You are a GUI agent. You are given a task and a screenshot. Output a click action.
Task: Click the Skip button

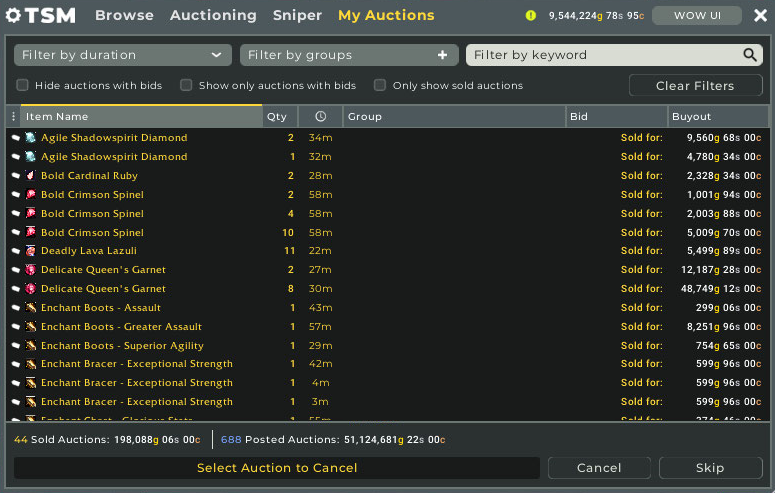coord(709,468)
